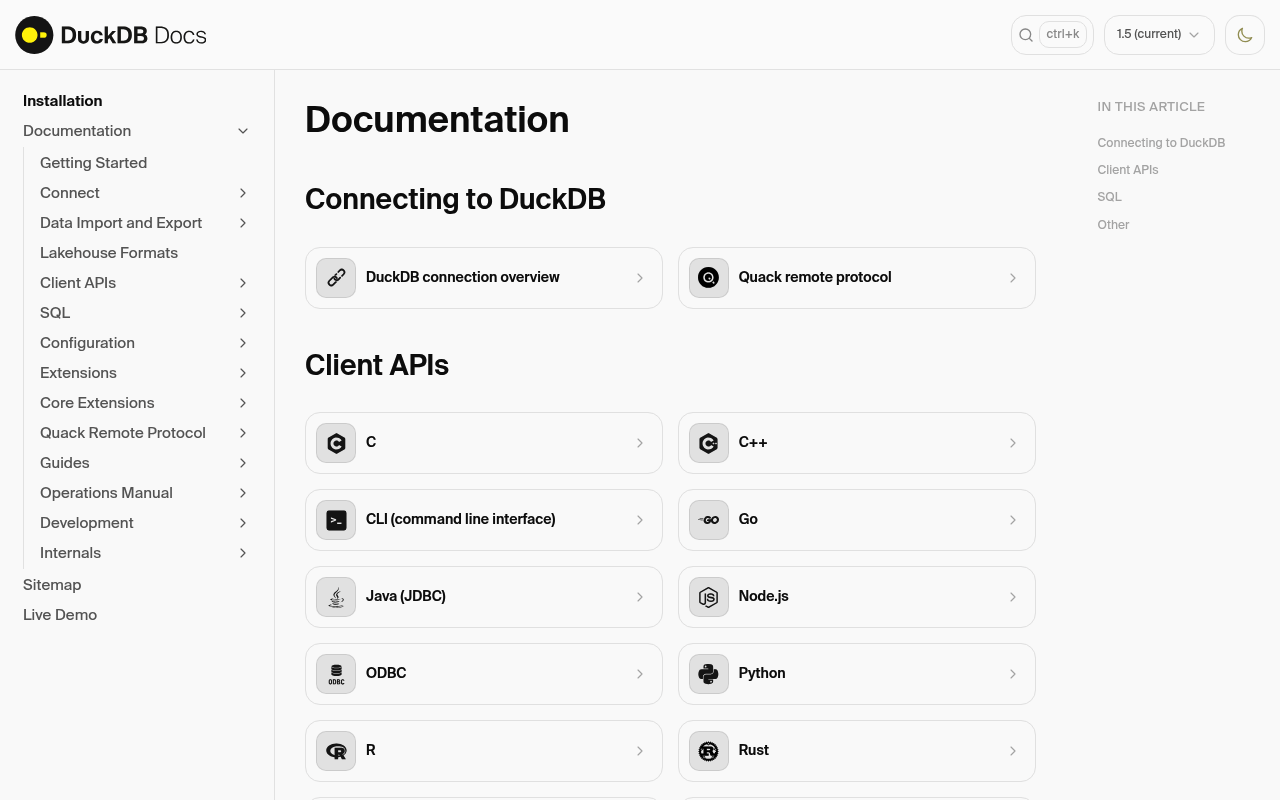Expand the Extensions sidebar section
Viewport: 1280px width, 800px height.
pyautogui.click(x=243, y=373)
